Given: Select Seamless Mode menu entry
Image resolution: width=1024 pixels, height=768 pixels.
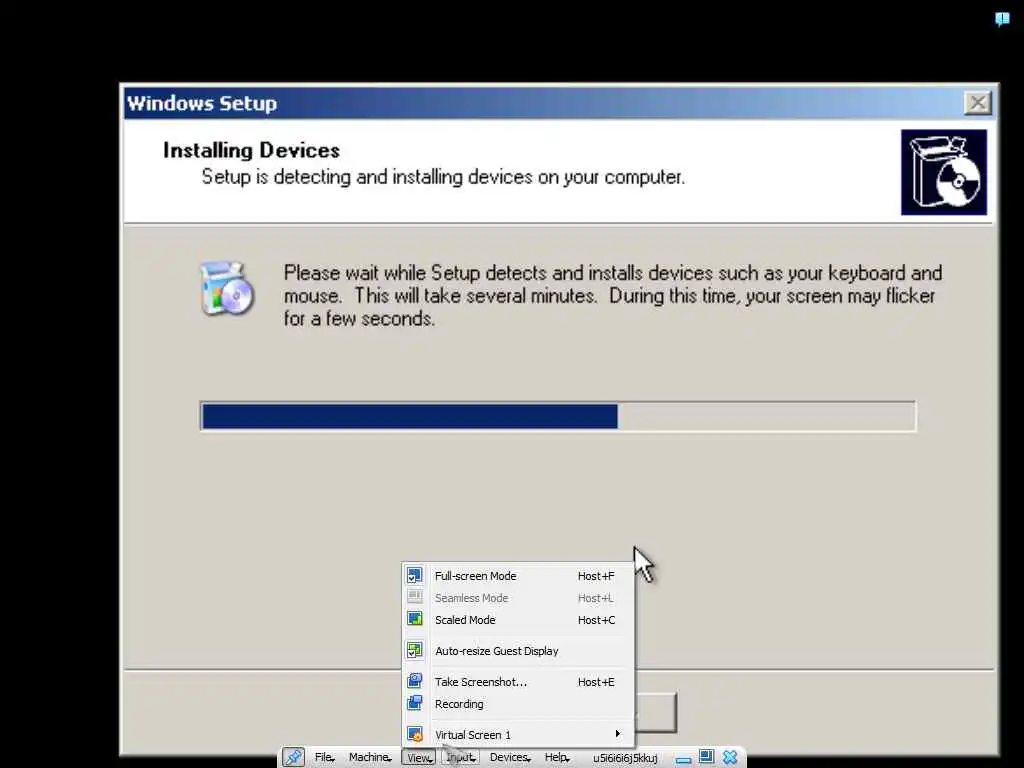Looking at the screenshot, I should pos(518,598).
